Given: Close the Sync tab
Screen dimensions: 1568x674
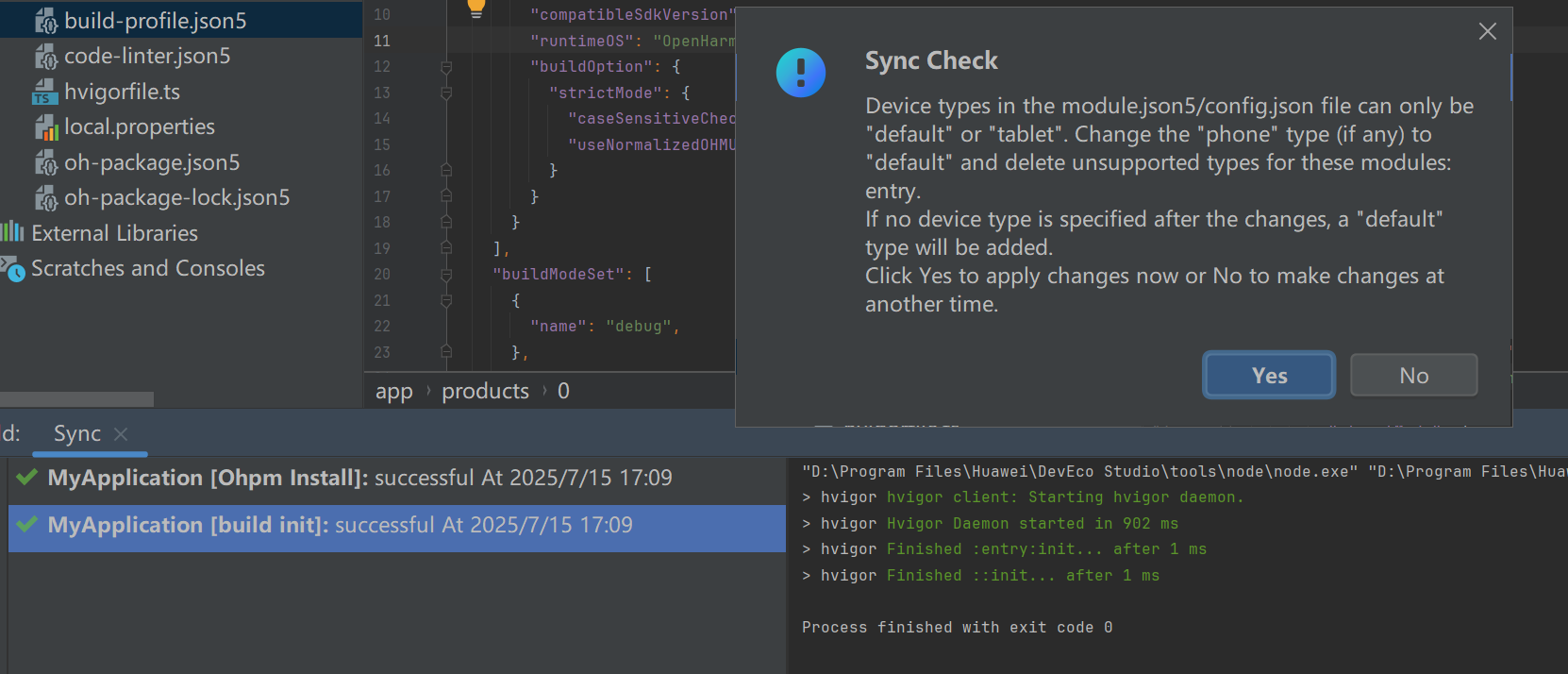Looking at the screenshot, I should [x=121, y=434].
